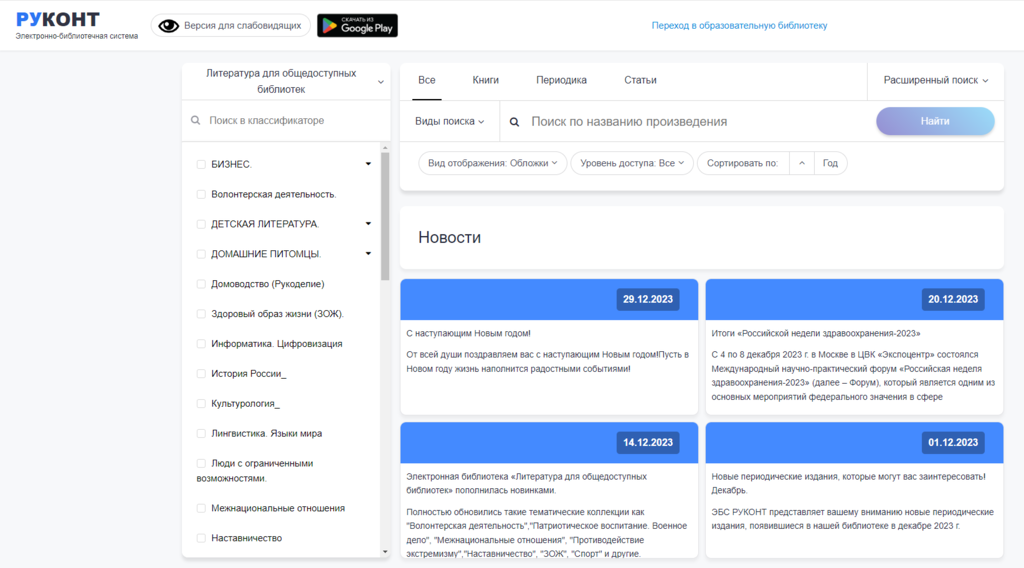
Task: Expand the Расширенный поиск options
Action: [x=935, y=80]
